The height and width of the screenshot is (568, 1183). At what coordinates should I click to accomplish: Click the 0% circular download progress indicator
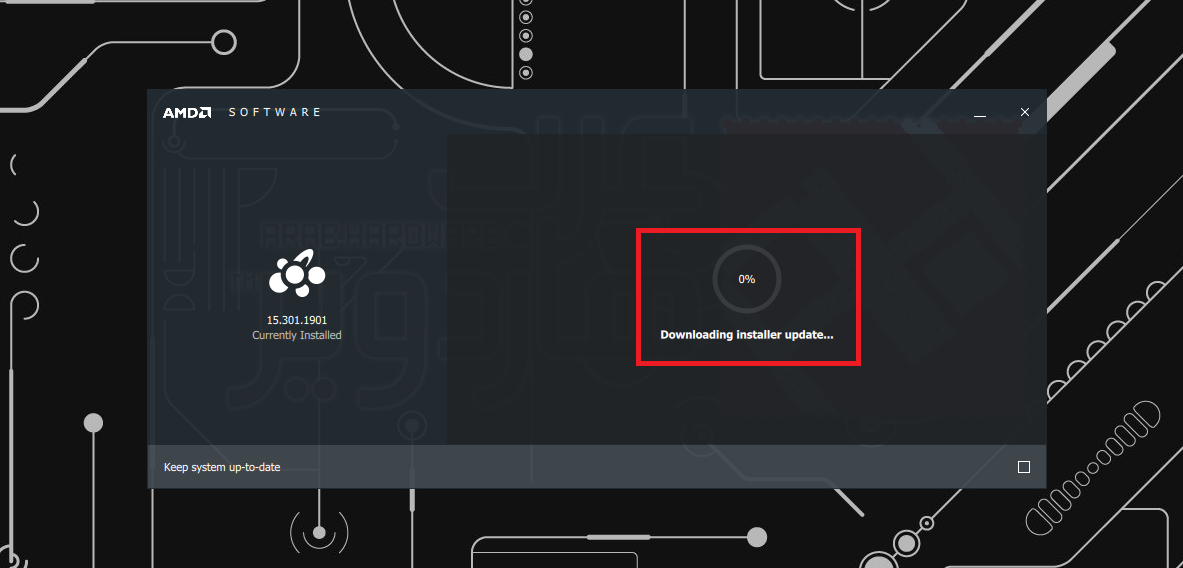[746, 279]
